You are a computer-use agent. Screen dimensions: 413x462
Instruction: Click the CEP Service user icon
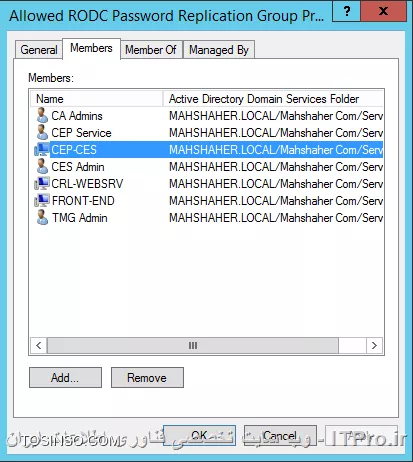click(x=42, y=132)
